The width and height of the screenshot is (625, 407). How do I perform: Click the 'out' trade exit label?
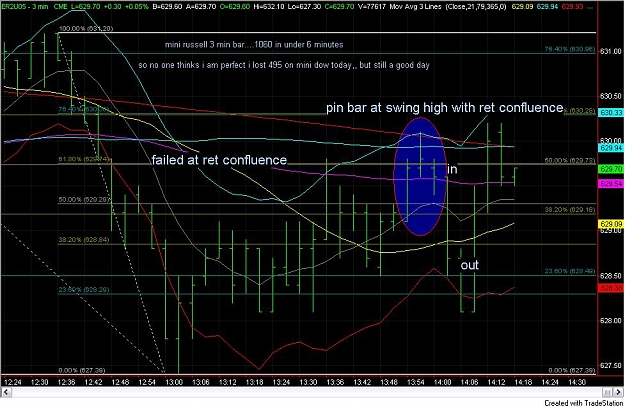tap(469, 265)
